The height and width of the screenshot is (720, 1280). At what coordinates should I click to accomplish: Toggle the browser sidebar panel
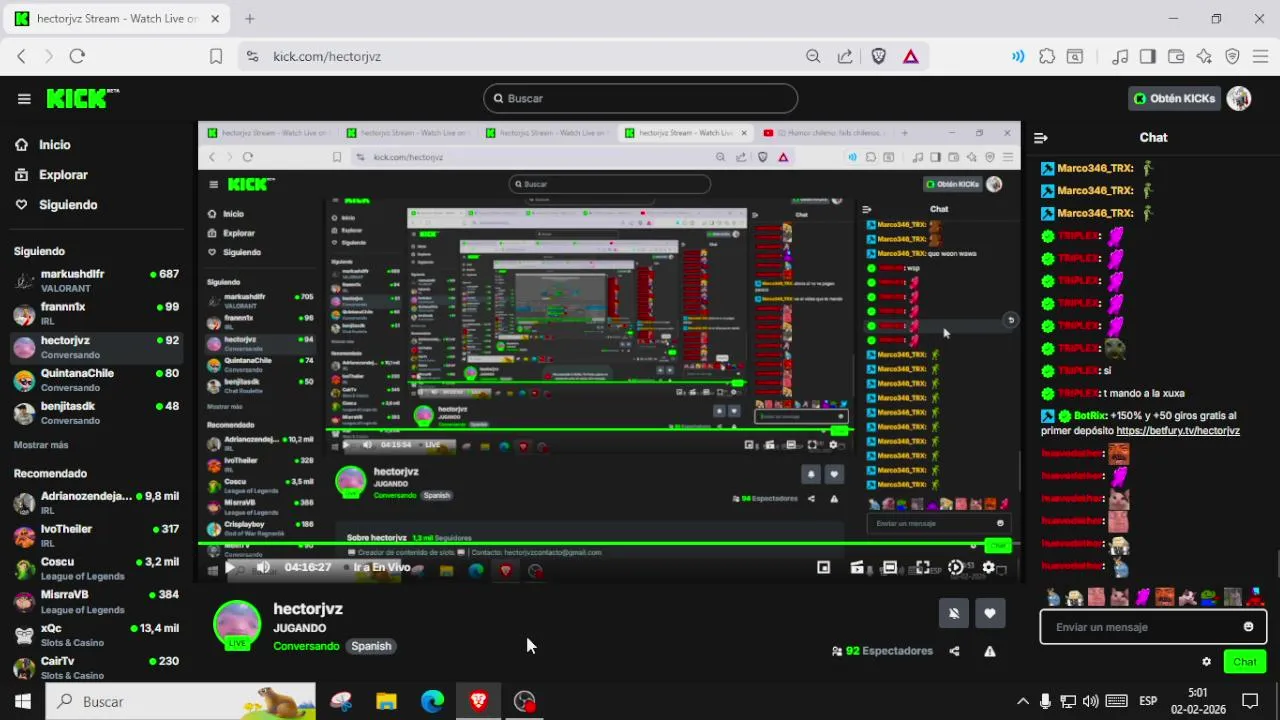(x=1148, y=56)
